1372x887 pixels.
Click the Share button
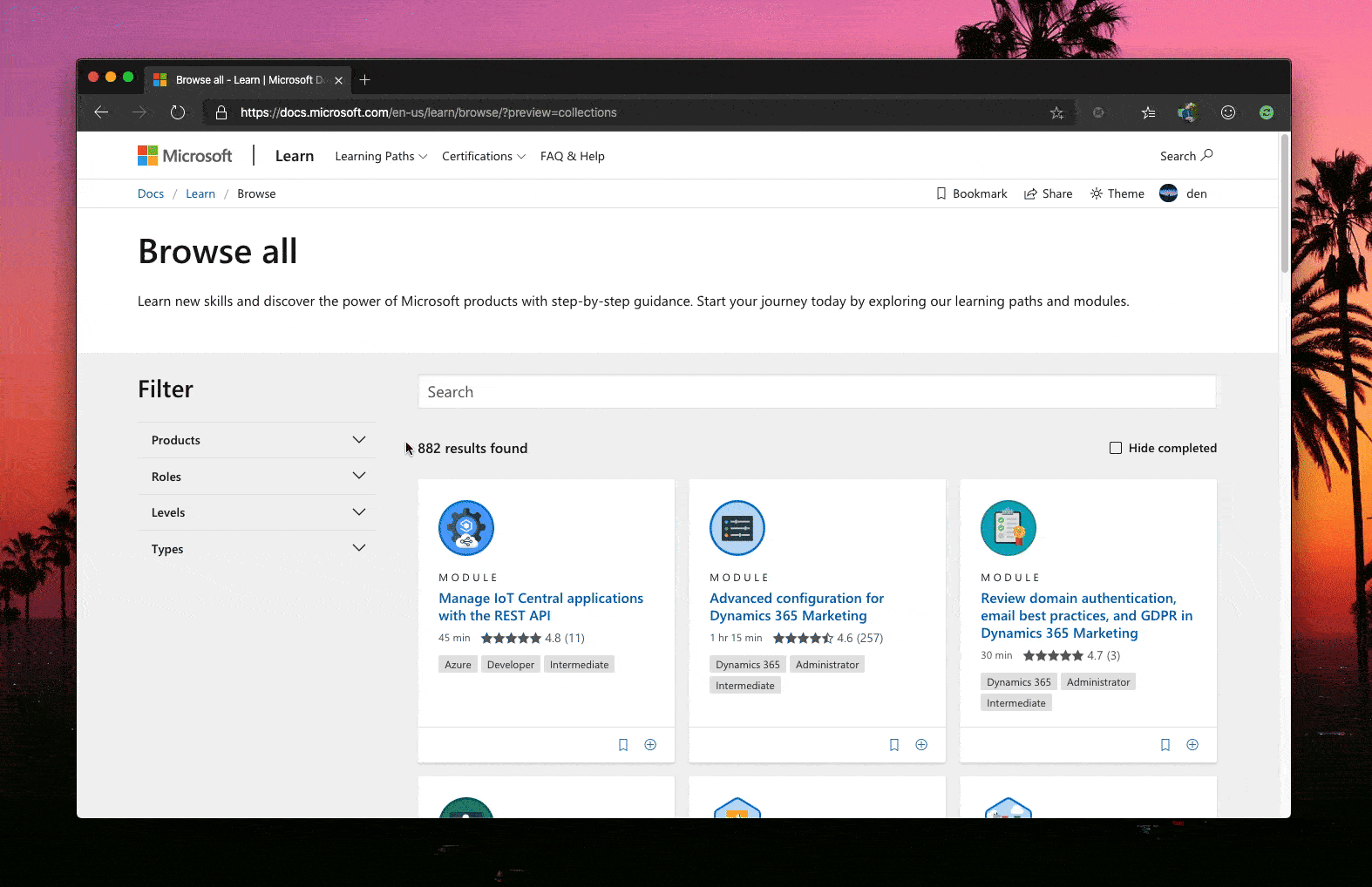(1049, 193)
